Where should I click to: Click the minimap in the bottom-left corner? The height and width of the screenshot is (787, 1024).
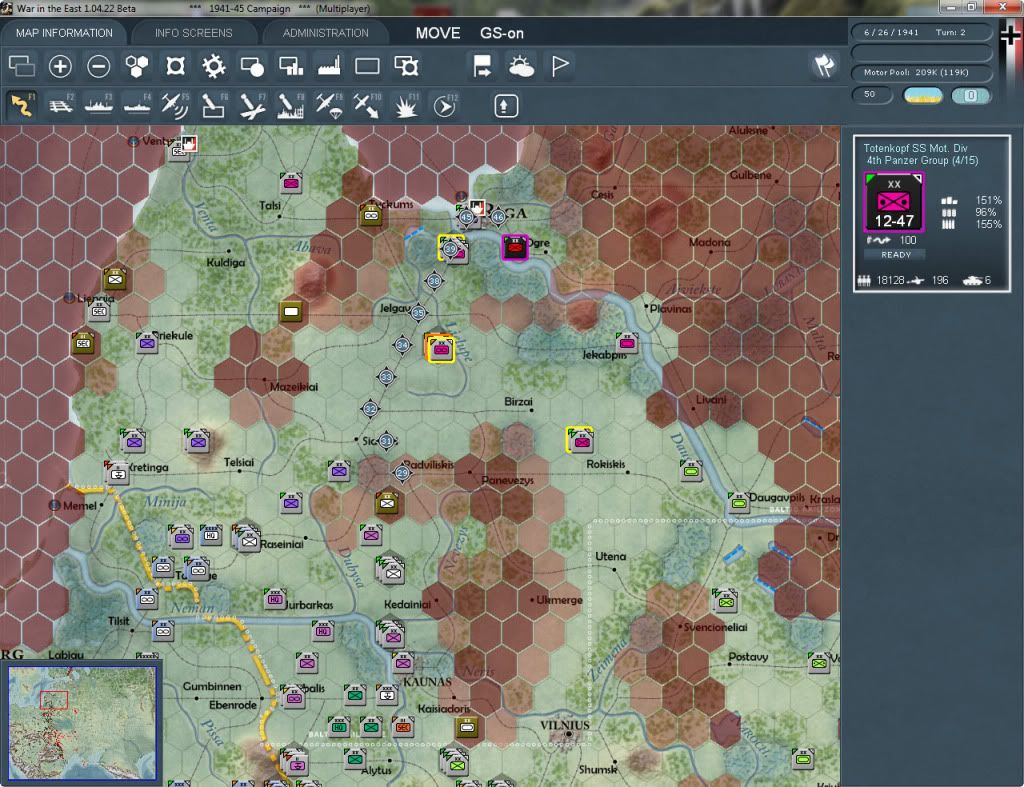pyautogui.click(x=82, y=723)
